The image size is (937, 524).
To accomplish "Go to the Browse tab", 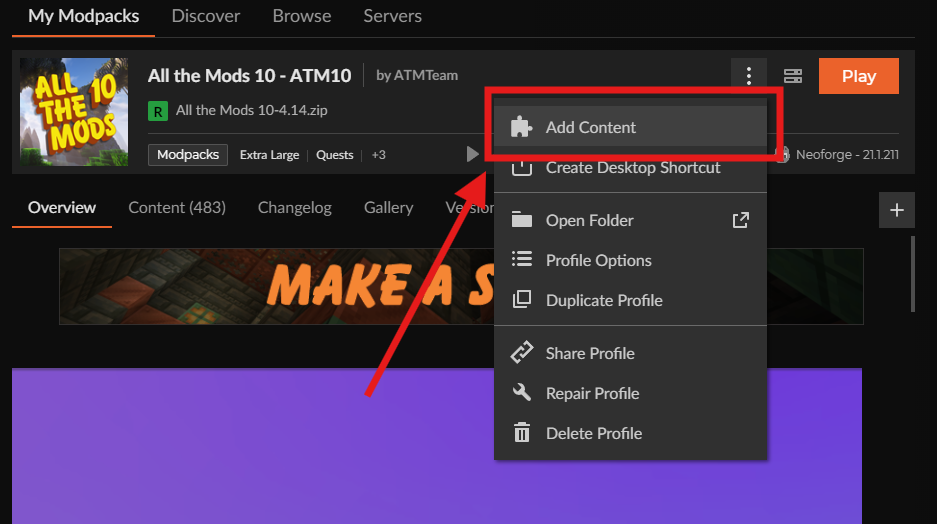I will 302,16.
